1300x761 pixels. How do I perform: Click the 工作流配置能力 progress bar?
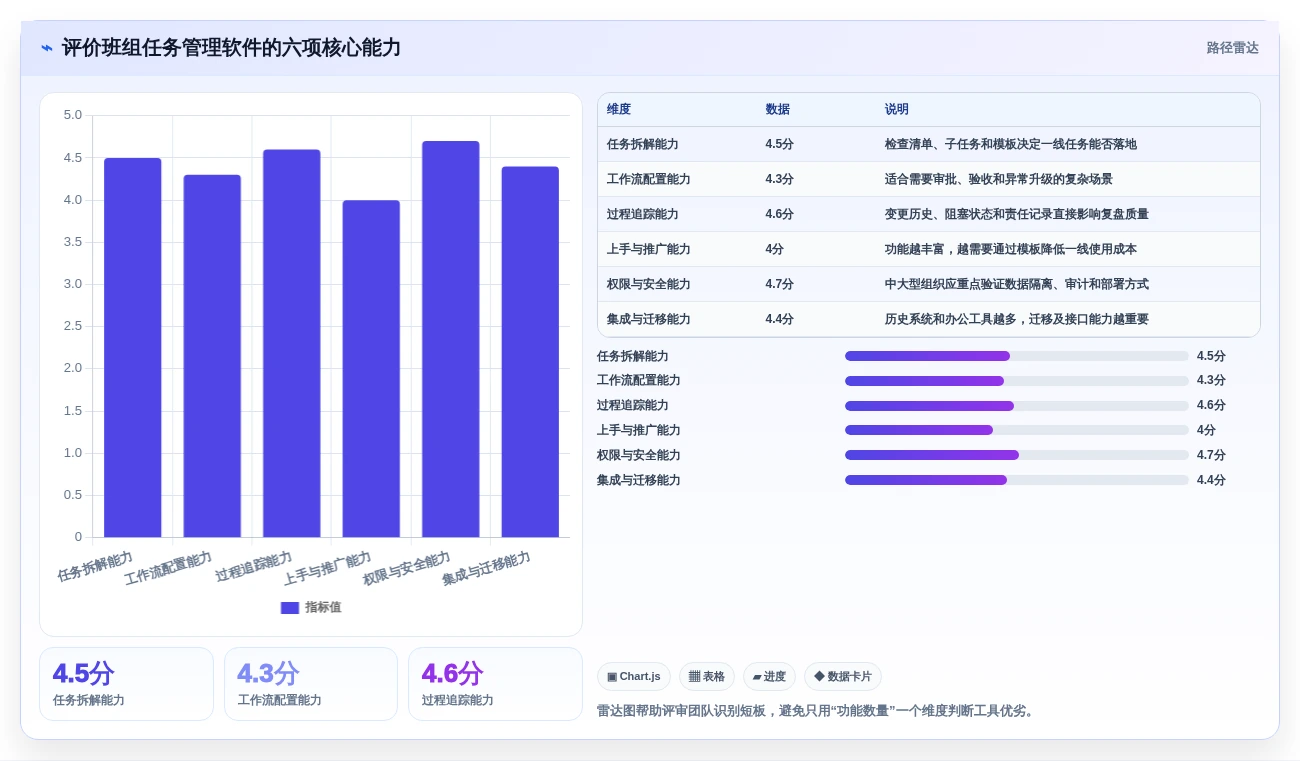coord(1017,381)
